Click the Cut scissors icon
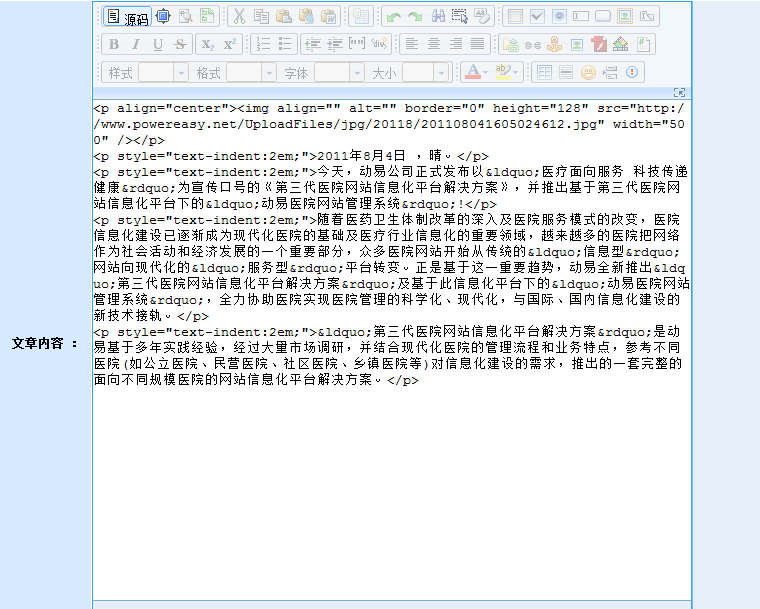Screen dimensions: 760x609 [x=239, y=17]
